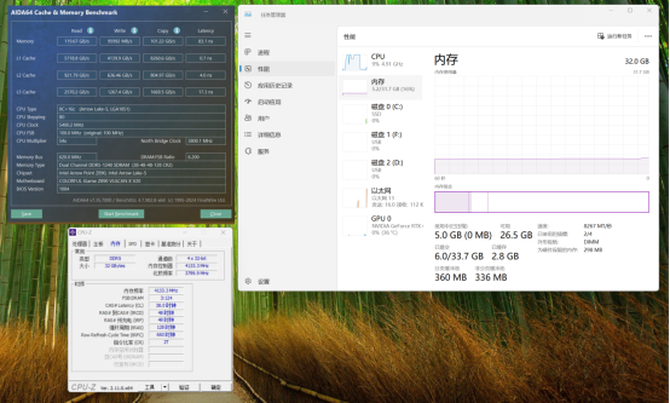Screen dimensions: 670x403
Task: Switch to the 主板 tab in CPU-Z
Action: point(98,244)
